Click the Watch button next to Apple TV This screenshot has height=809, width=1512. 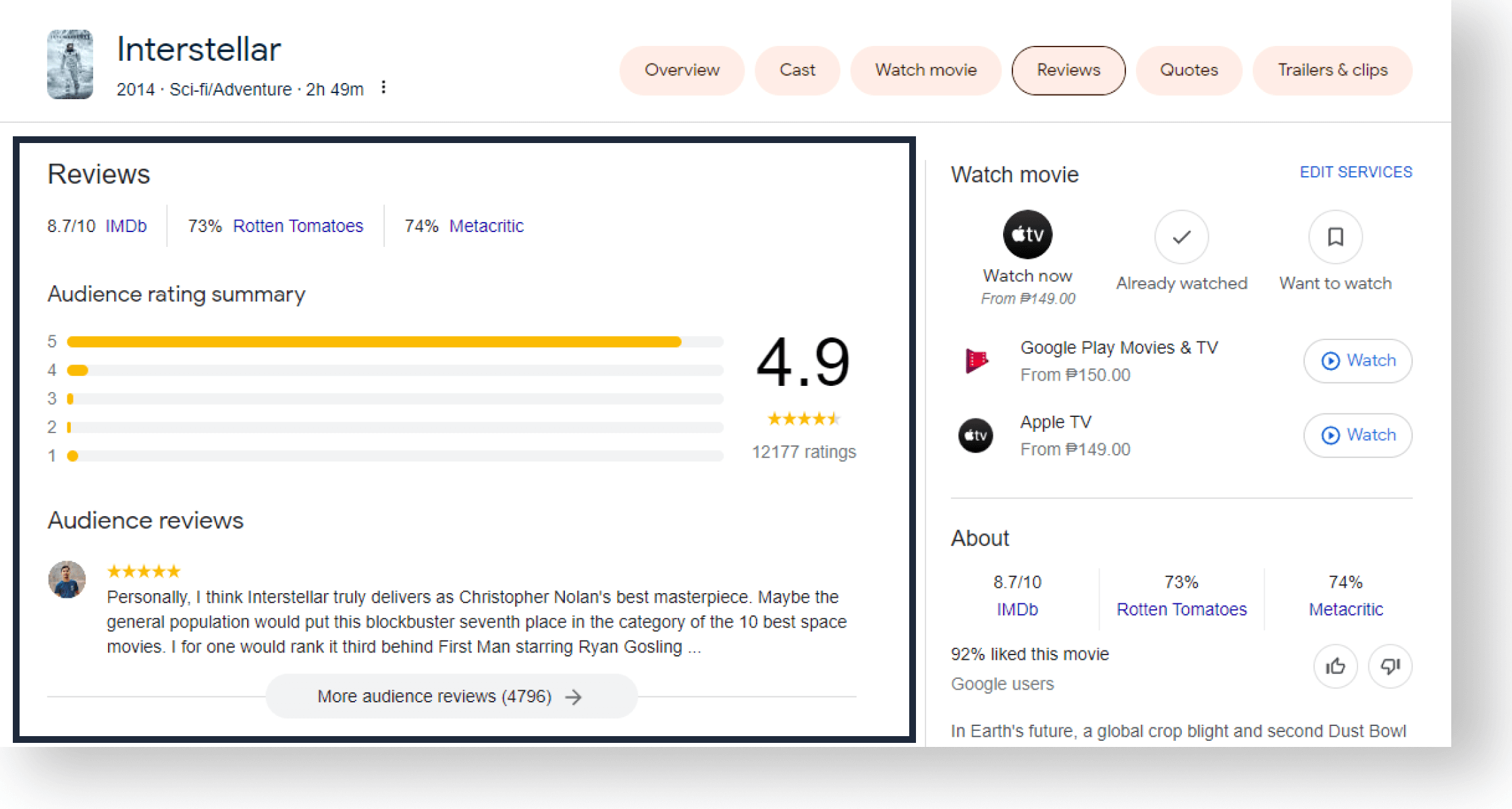[x=1357, y=435]
